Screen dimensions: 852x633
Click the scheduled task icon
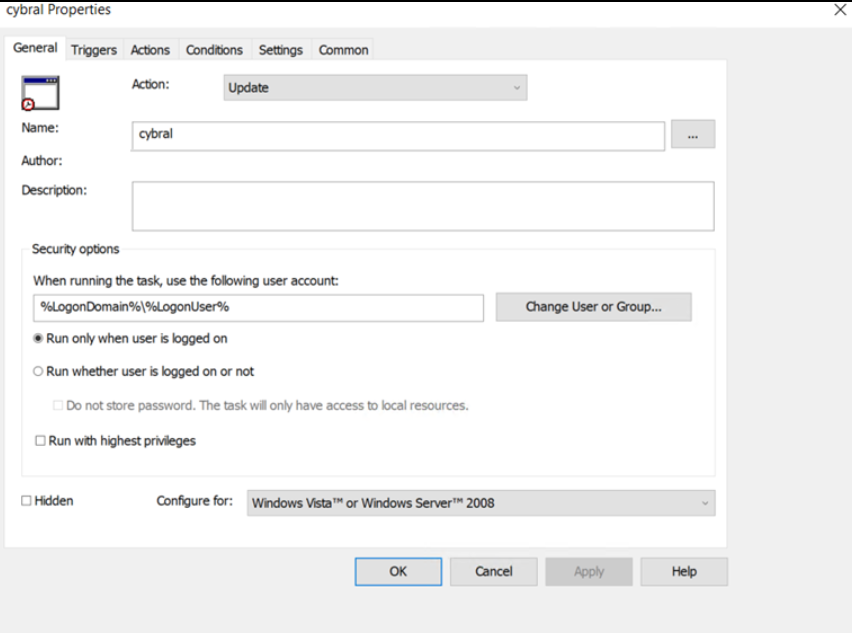(x=41, y=93)
